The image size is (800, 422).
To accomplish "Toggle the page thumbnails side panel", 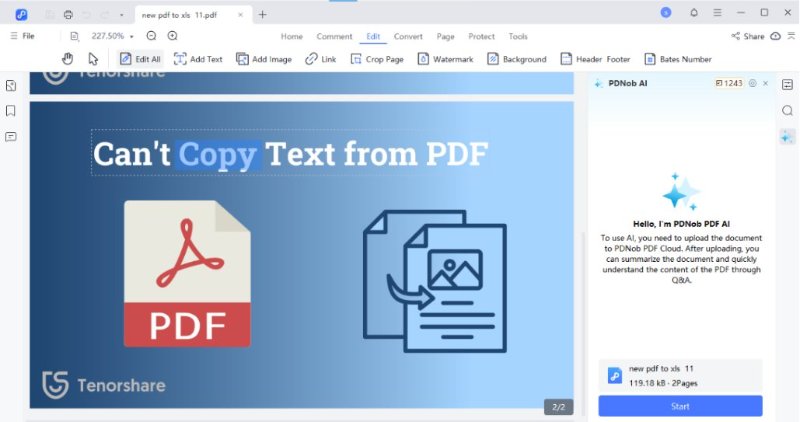I will 11,85.
